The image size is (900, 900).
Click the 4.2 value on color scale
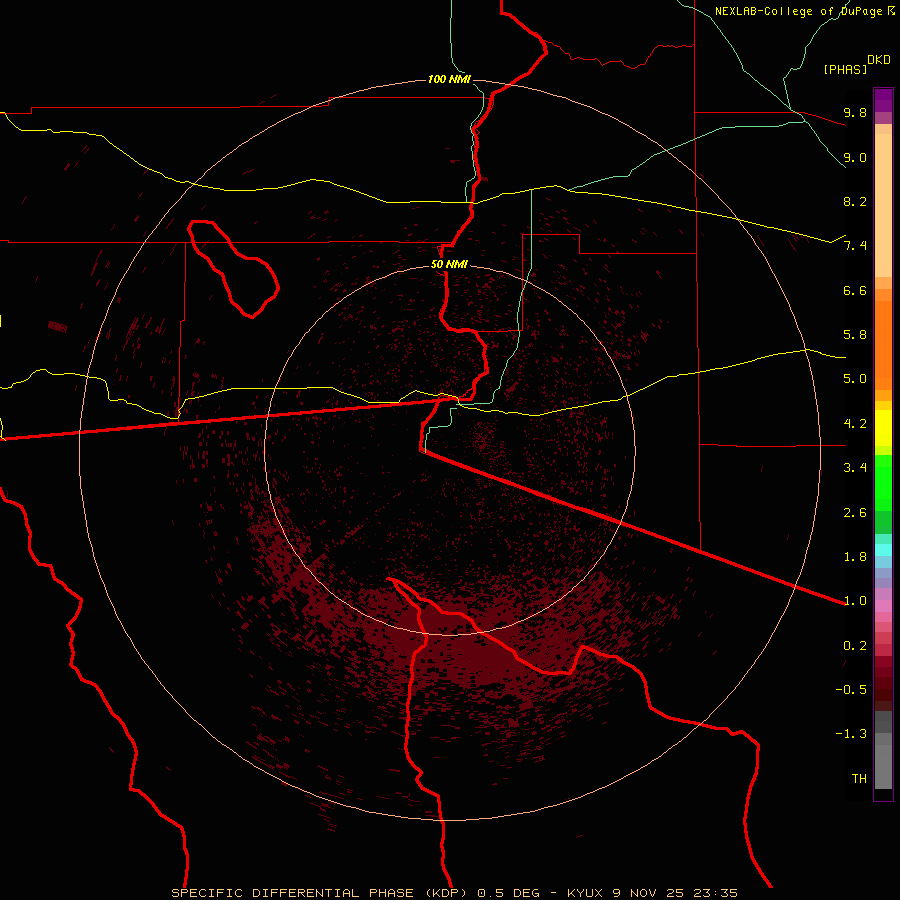[855, 424]
